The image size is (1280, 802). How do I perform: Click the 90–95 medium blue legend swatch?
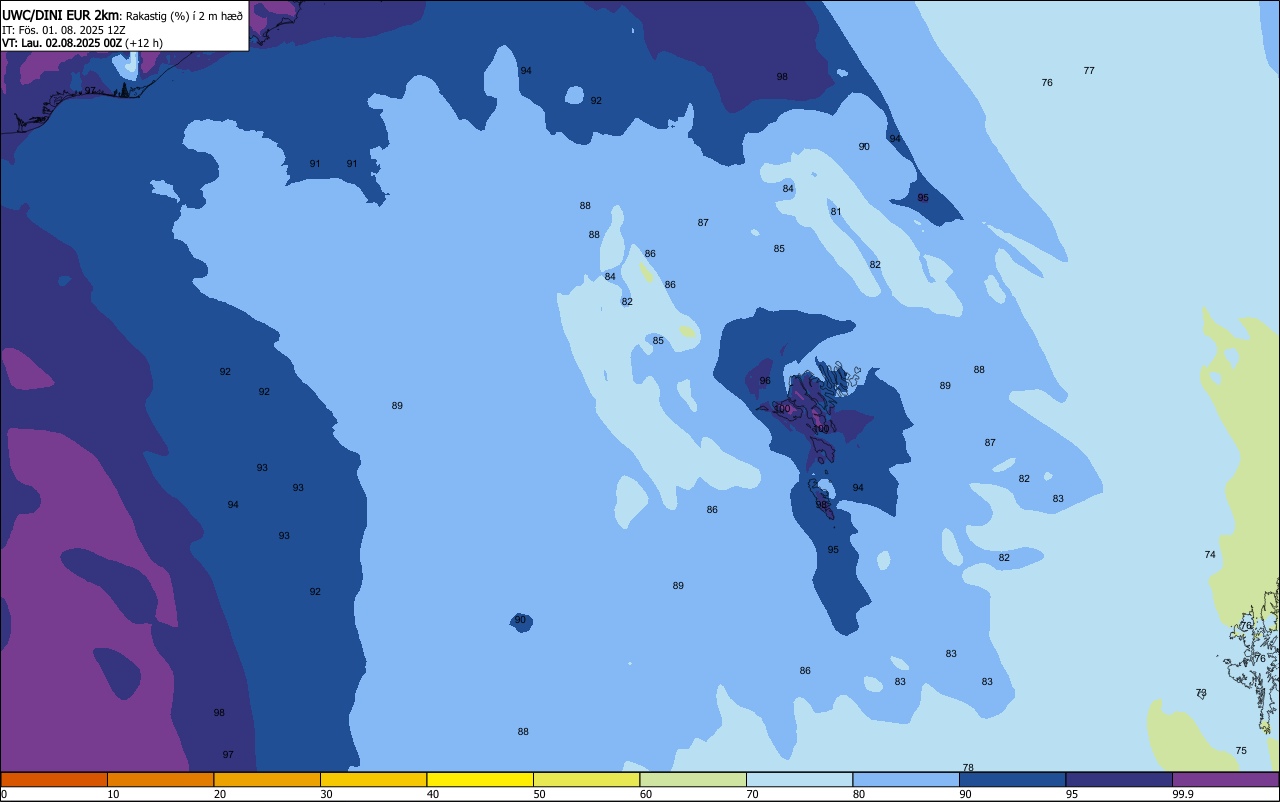1012,779
